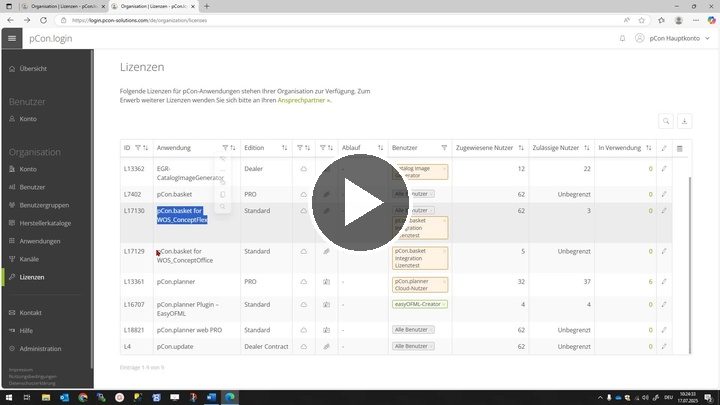Image resolution: width=720 pixels, height=405 pixels.
Task: Edit license L4 with pencil icon
Action: click(664, 346)
